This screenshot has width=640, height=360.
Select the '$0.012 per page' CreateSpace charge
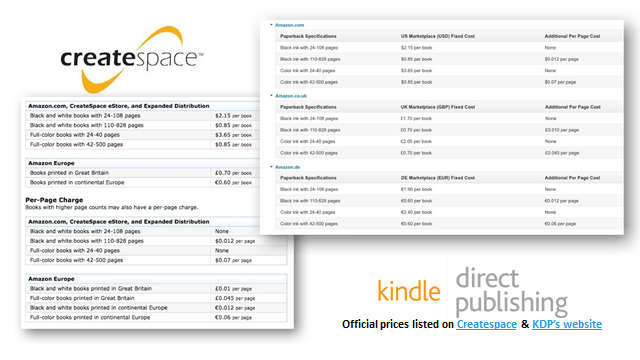(235, 241)
